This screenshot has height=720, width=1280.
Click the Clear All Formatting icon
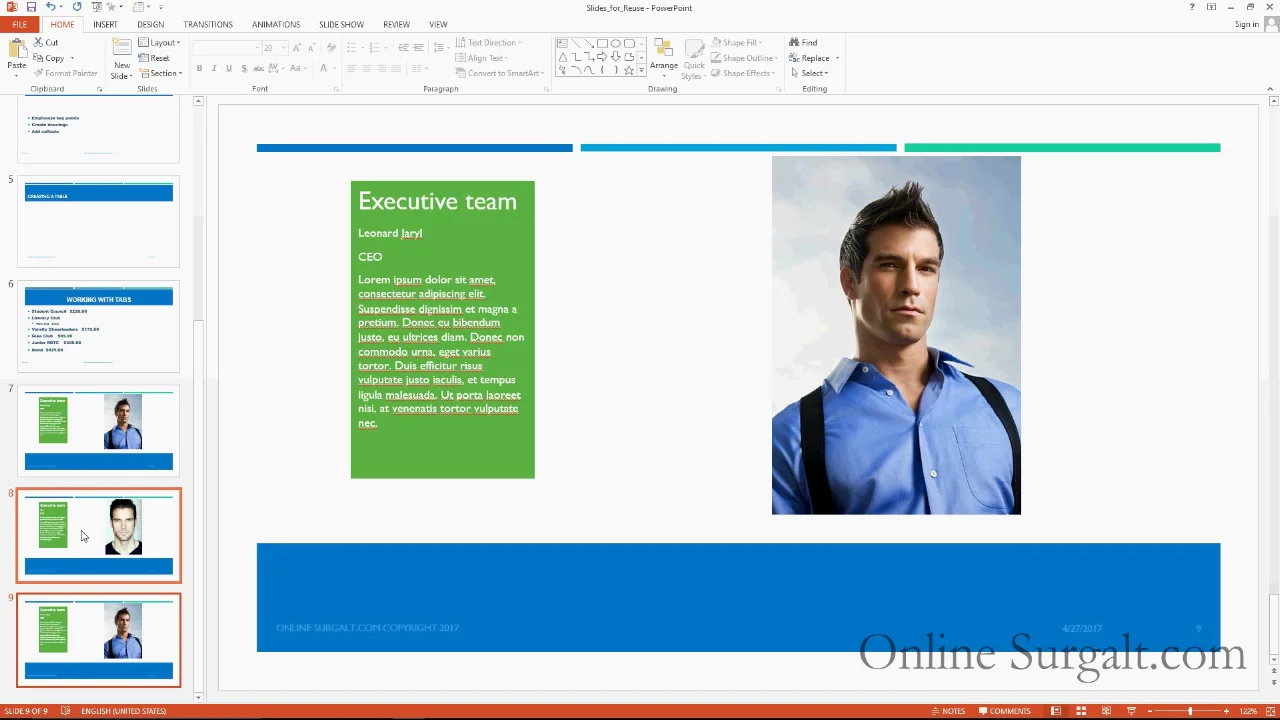[330, 47]
